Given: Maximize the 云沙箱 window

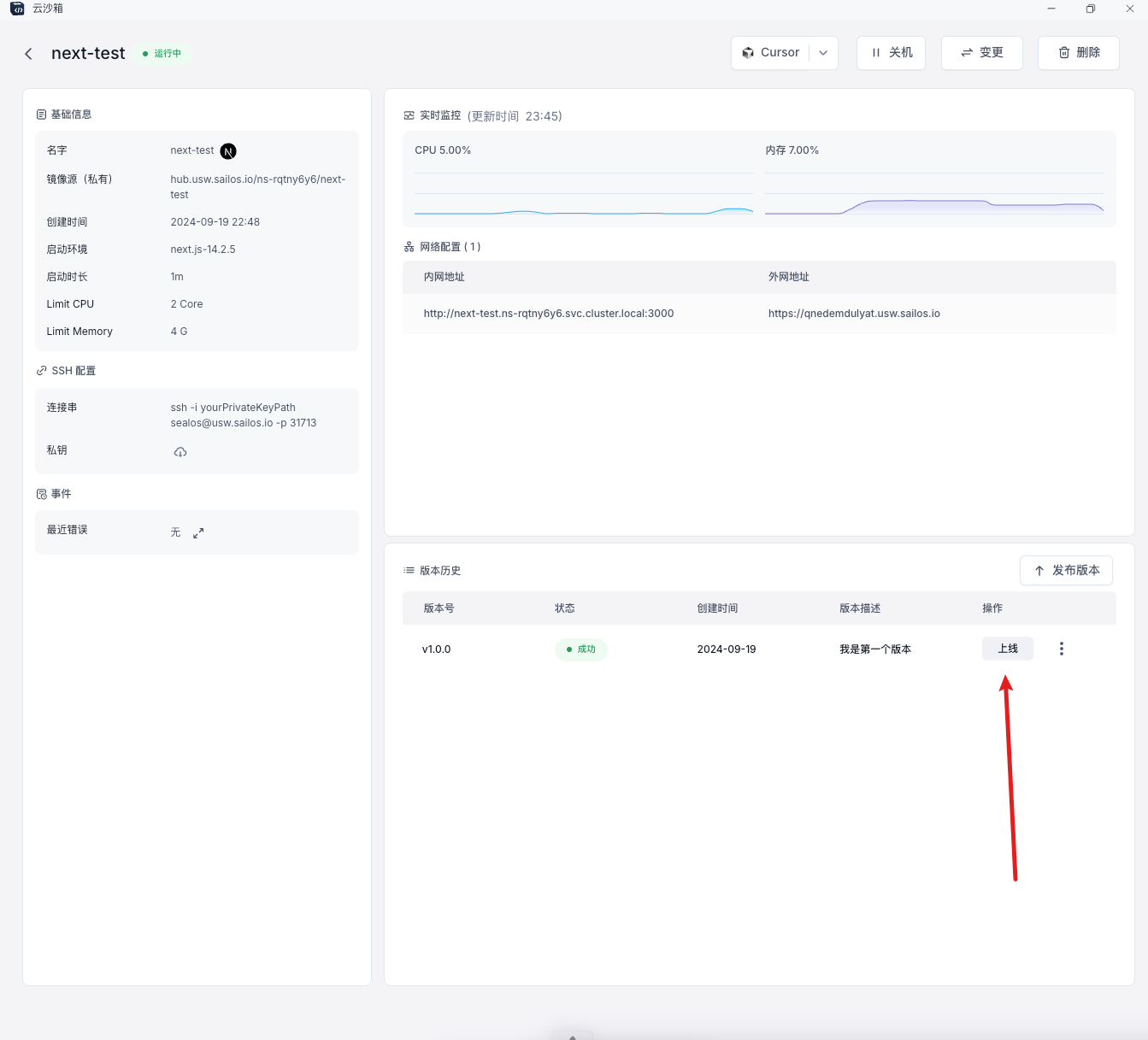Looking at the screenshot, I should (x=1091, y=9).
